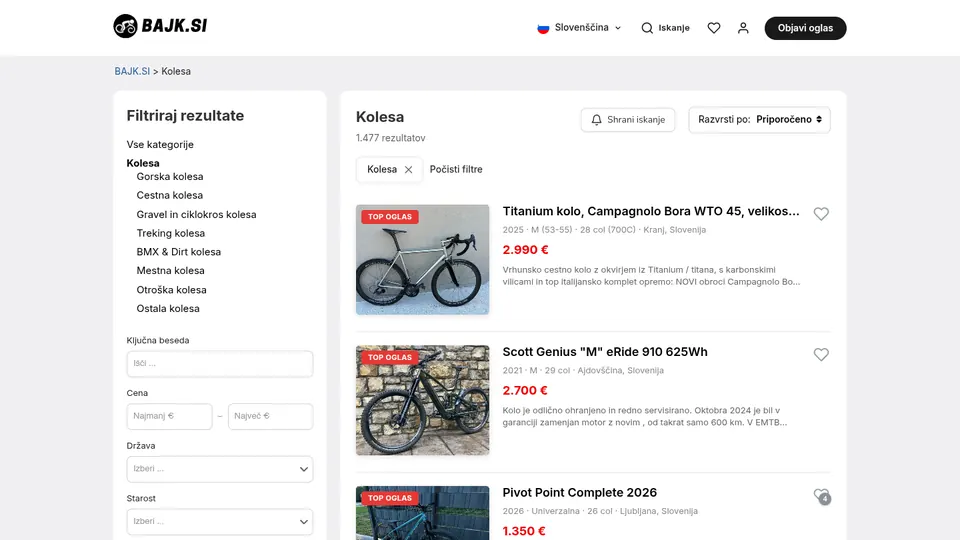Focus the Ključna beseda search field

coord(220,364)
